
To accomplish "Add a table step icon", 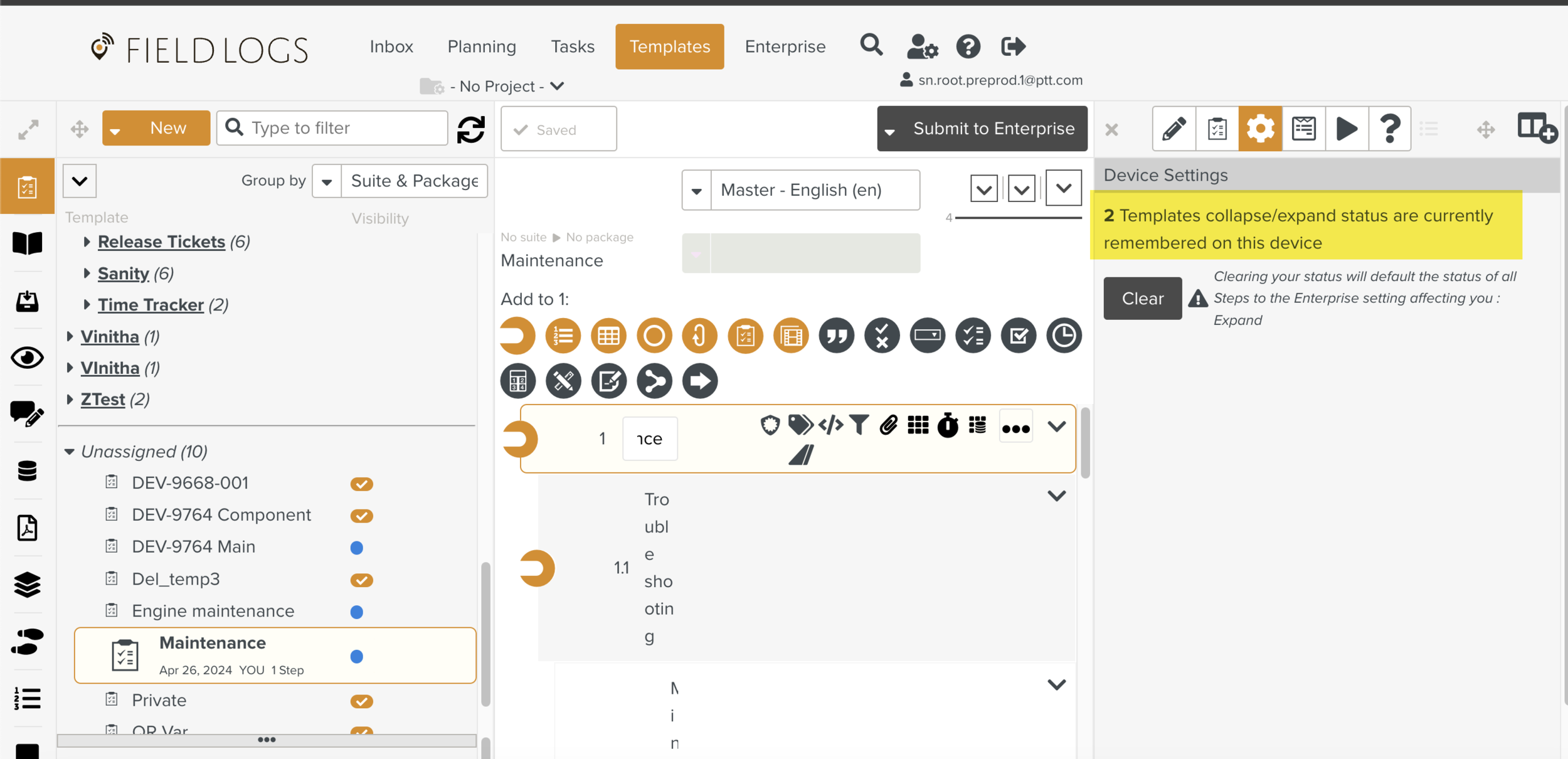I will pyautogui.click(x=608, y=336).
